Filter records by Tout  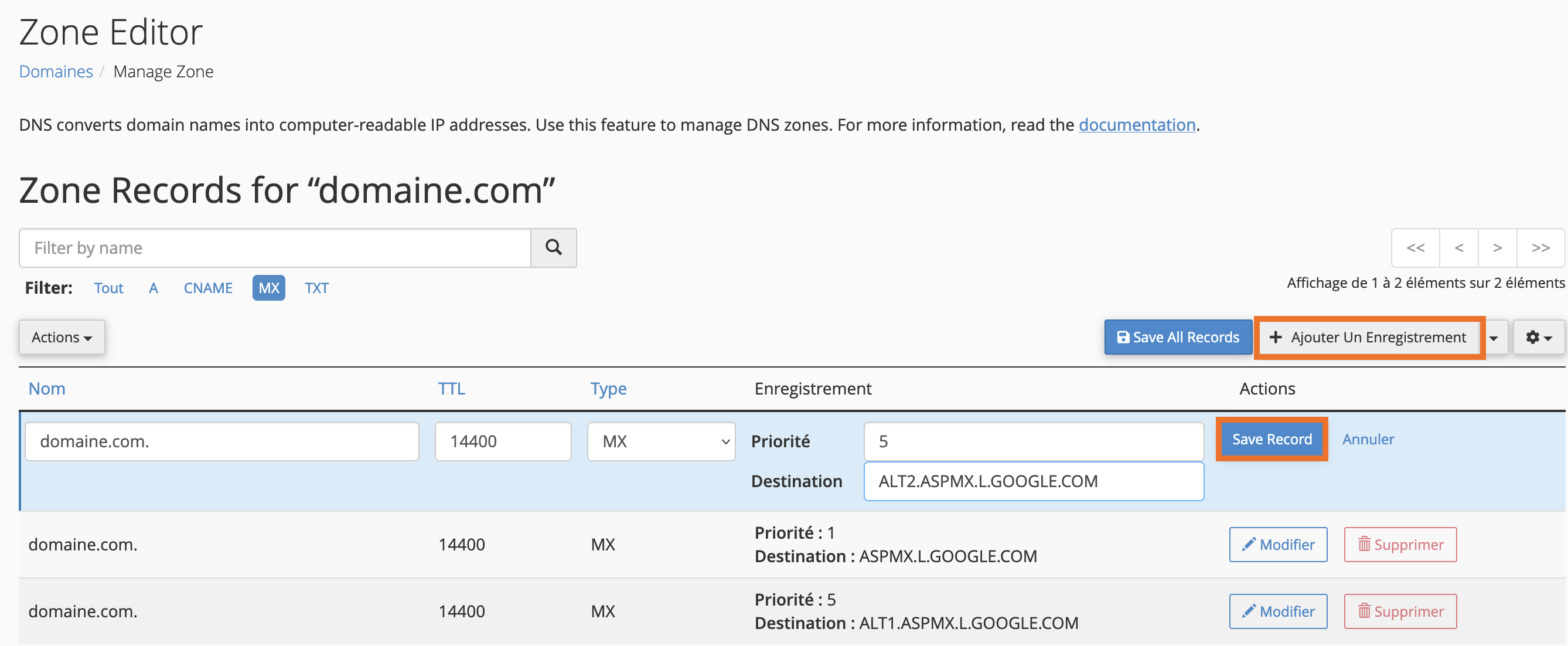(x=109, y=288)
